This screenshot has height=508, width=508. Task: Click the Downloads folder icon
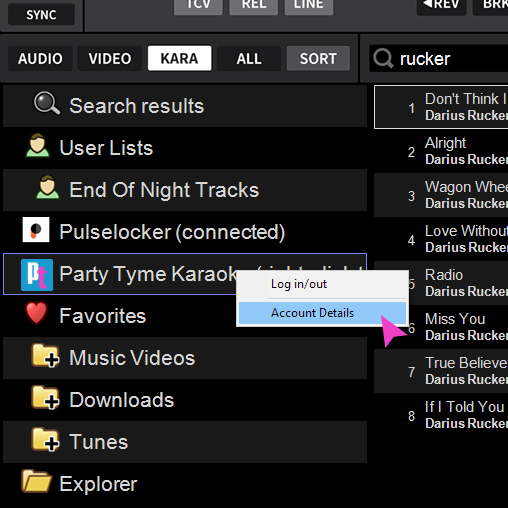[46, 397]
